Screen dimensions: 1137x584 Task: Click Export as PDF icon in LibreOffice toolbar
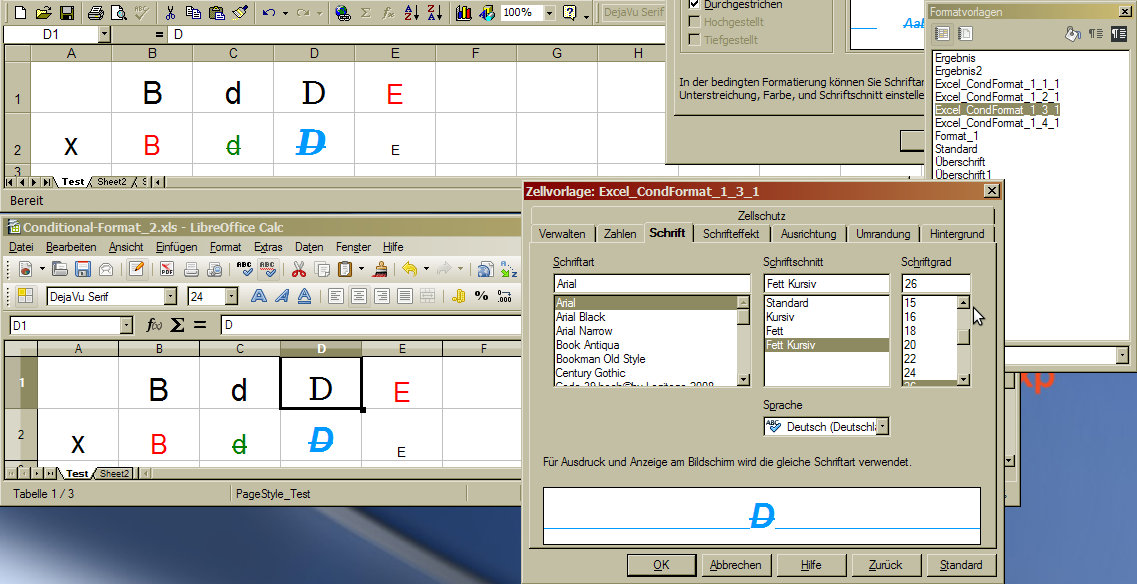[167, 269]
